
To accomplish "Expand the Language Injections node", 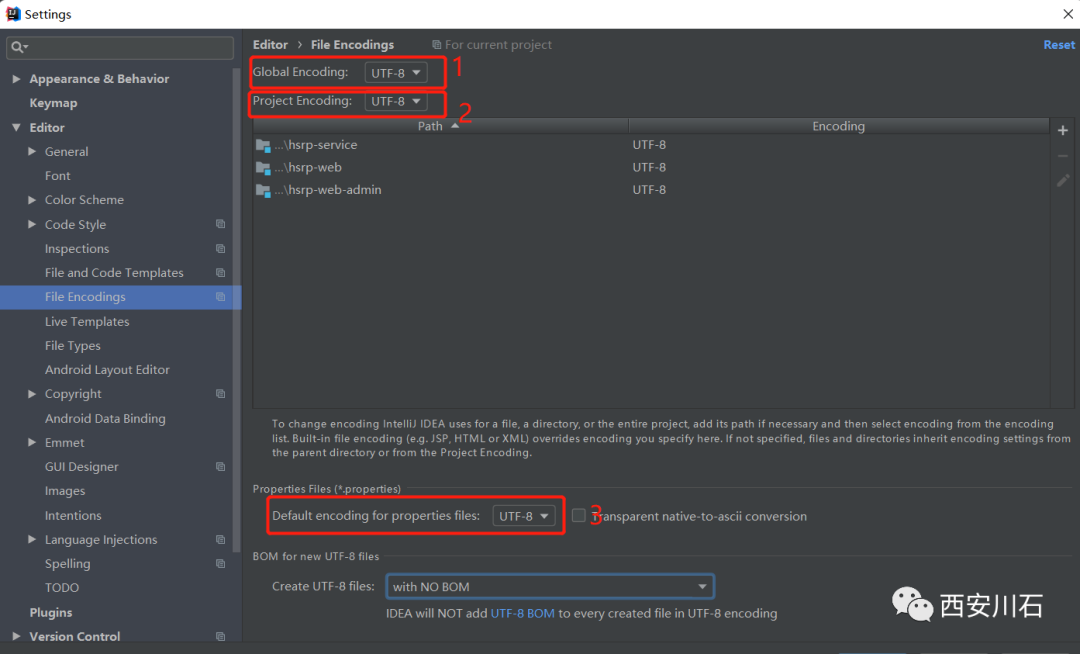I will (x=32, y=540).
